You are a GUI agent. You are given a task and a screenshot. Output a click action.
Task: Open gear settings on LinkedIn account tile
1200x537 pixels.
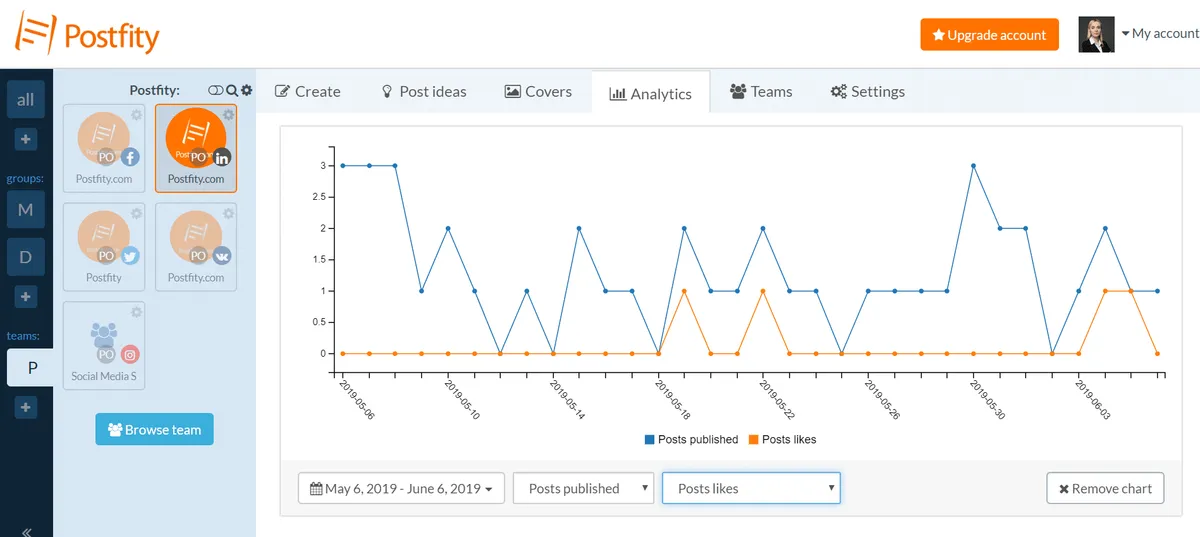[228, 115]
